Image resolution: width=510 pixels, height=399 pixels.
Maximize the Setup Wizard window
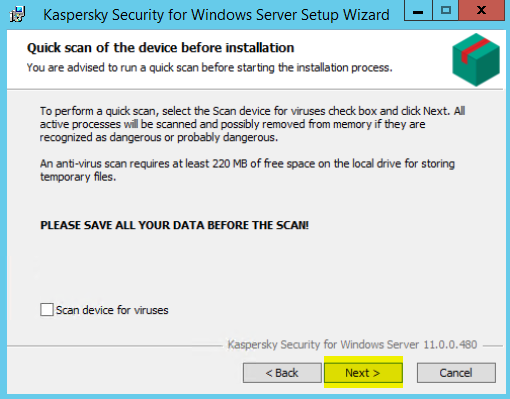click(446, 11)
